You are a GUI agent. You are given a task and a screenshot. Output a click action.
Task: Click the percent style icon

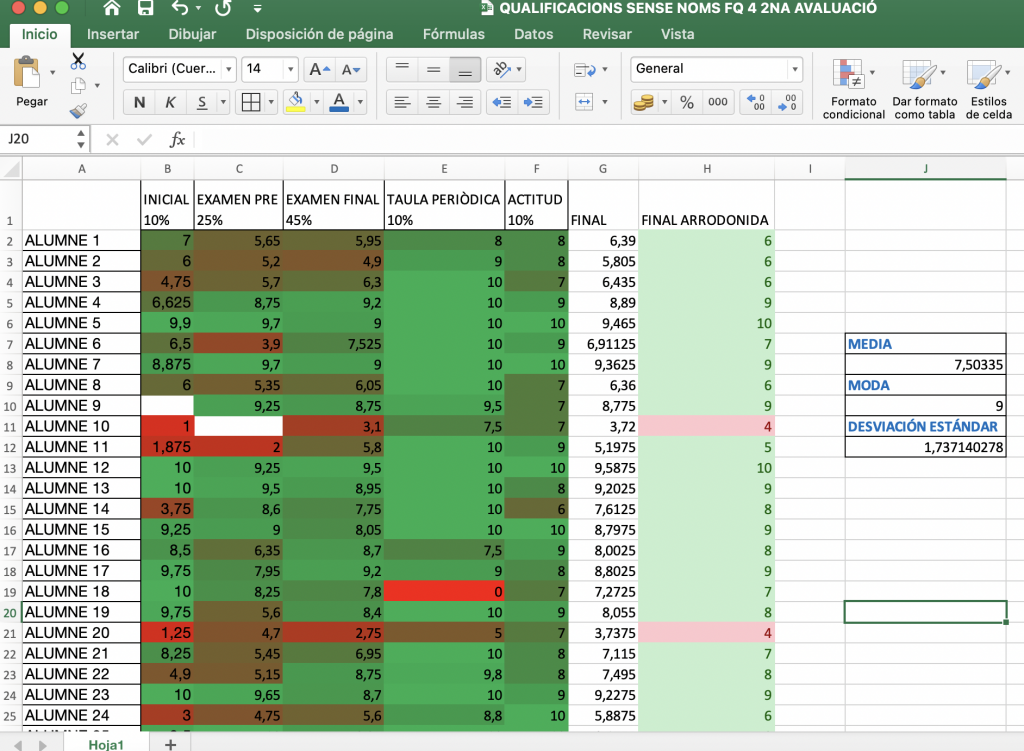[686, 102]
